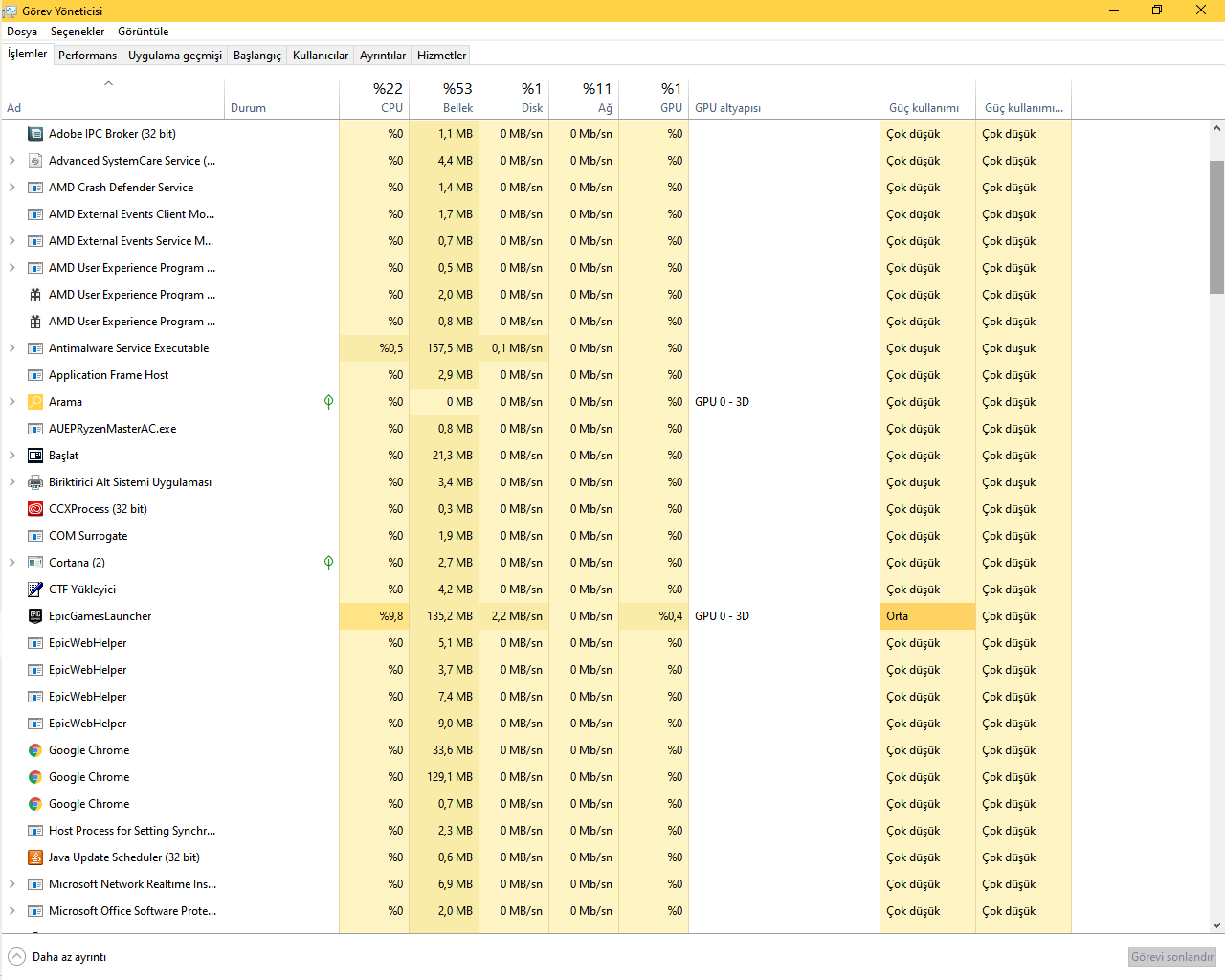This screenshot has height=980, width=1225.
Task: Expand the Microsoft Office Software Prote... group
Action: point(12,911)
